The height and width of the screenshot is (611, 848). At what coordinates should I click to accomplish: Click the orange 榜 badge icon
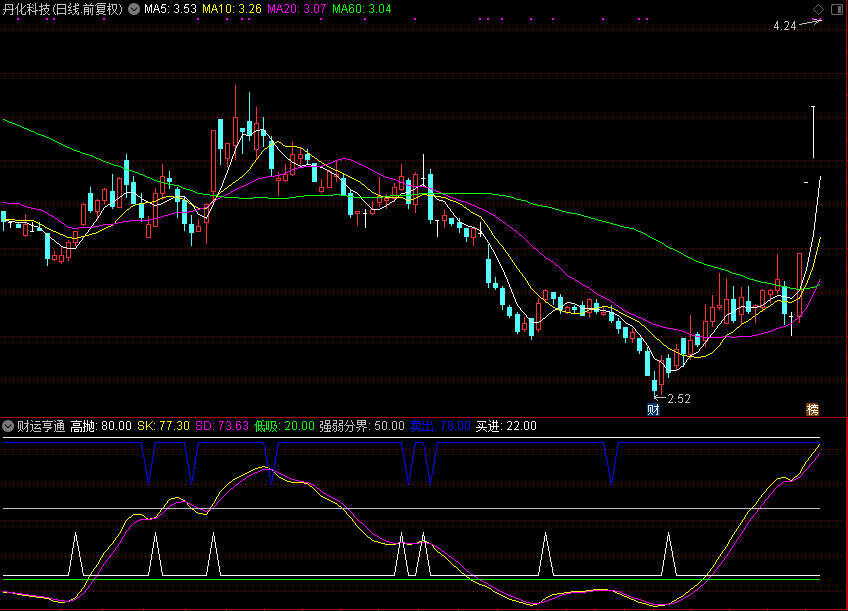[x=812, y=410]
